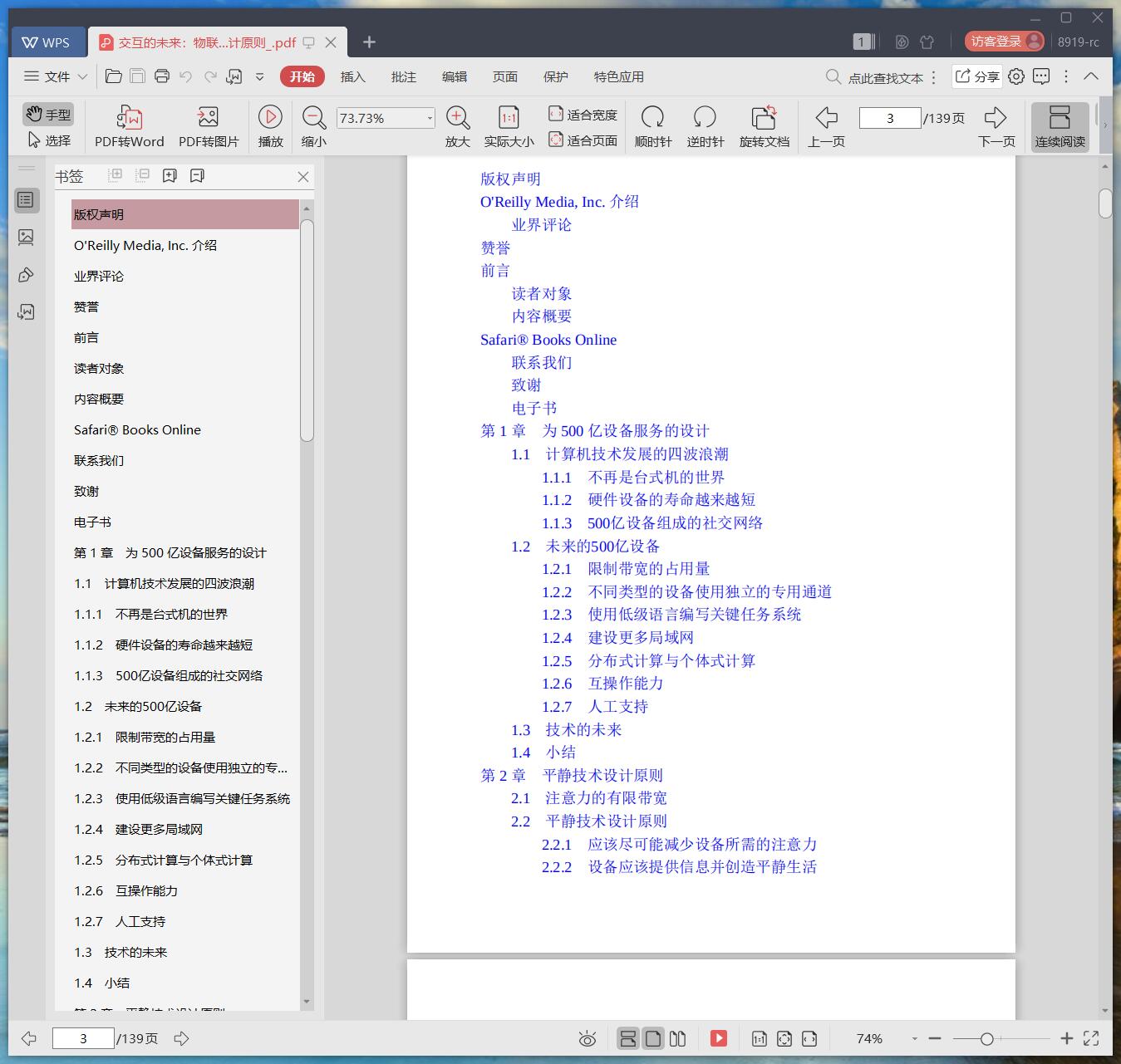The width and height of the screenshot is (1121, 1064).
Task: Enable 适合页面 fit page view
Action: click(583, 140)
